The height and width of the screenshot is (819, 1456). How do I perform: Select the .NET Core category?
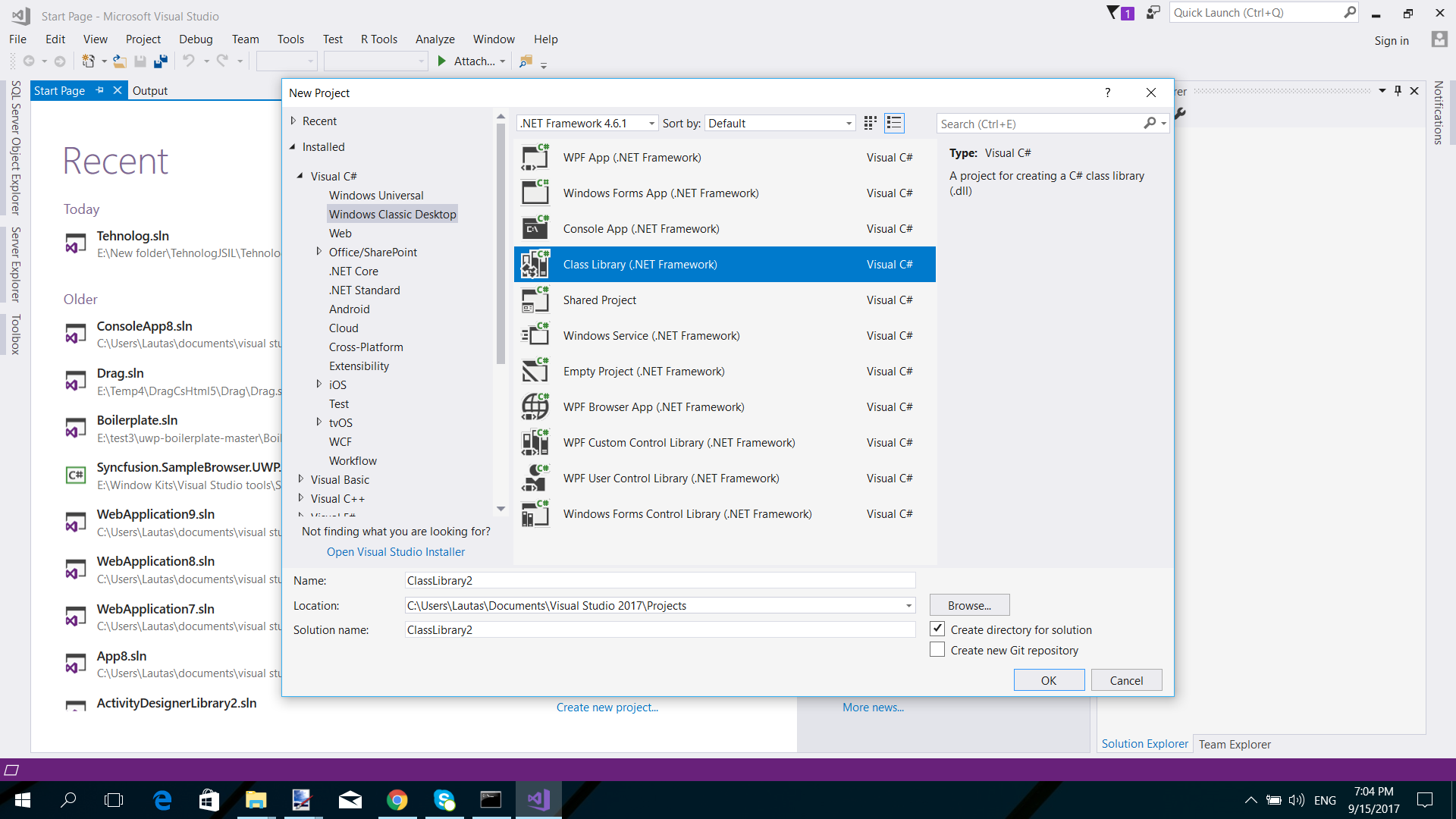pyautogui.click(x=353, y=271)
